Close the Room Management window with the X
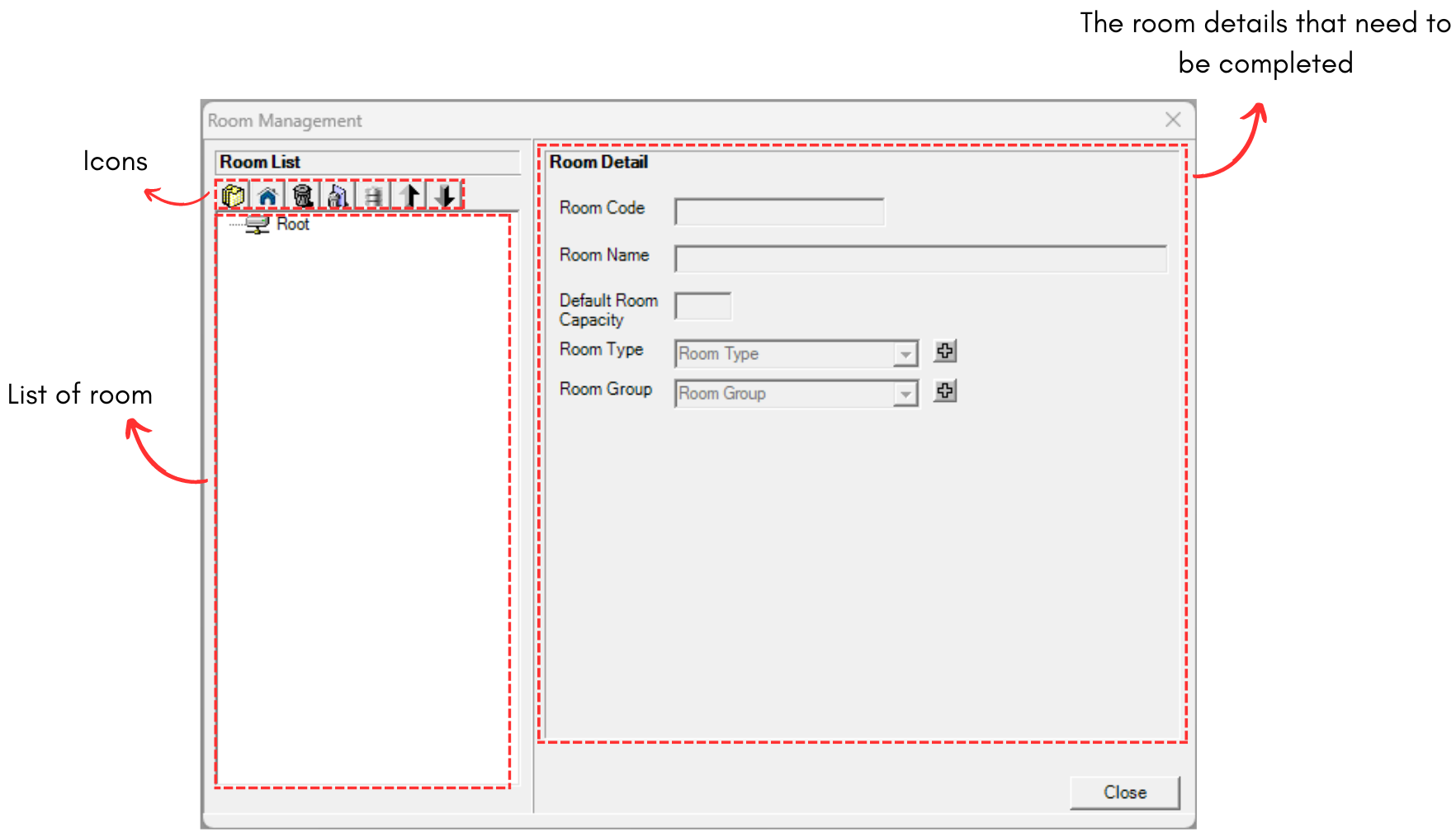 click(1173, 120)
